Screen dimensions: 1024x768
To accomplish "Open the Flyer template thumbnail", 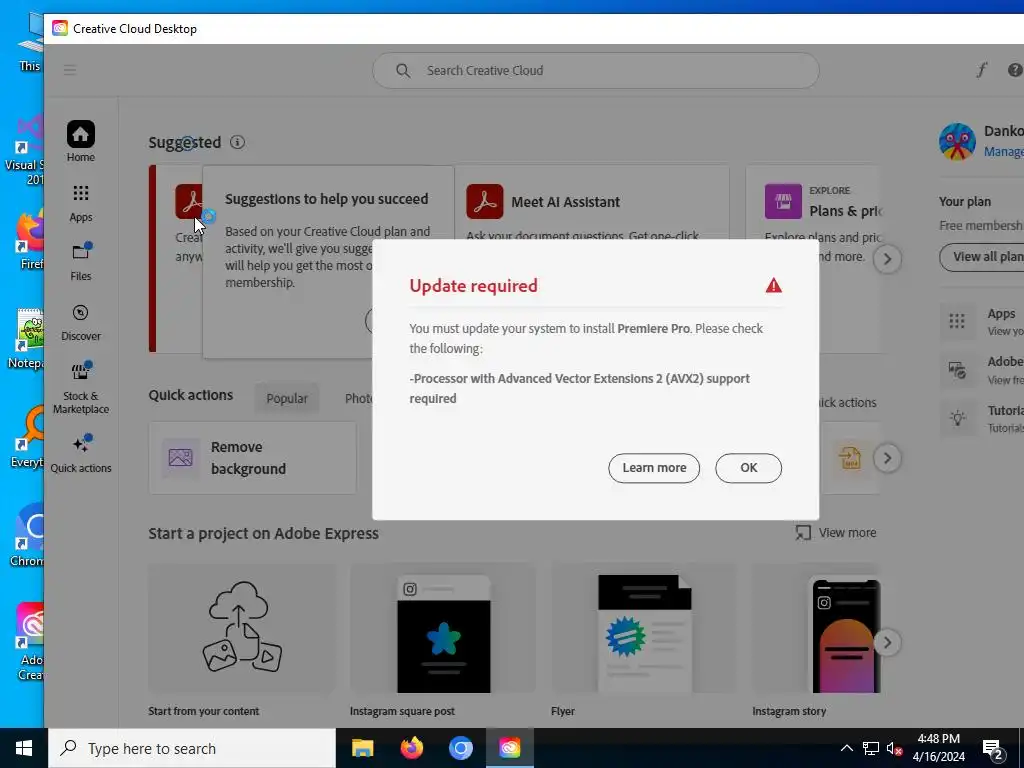I will pos(644,628).
